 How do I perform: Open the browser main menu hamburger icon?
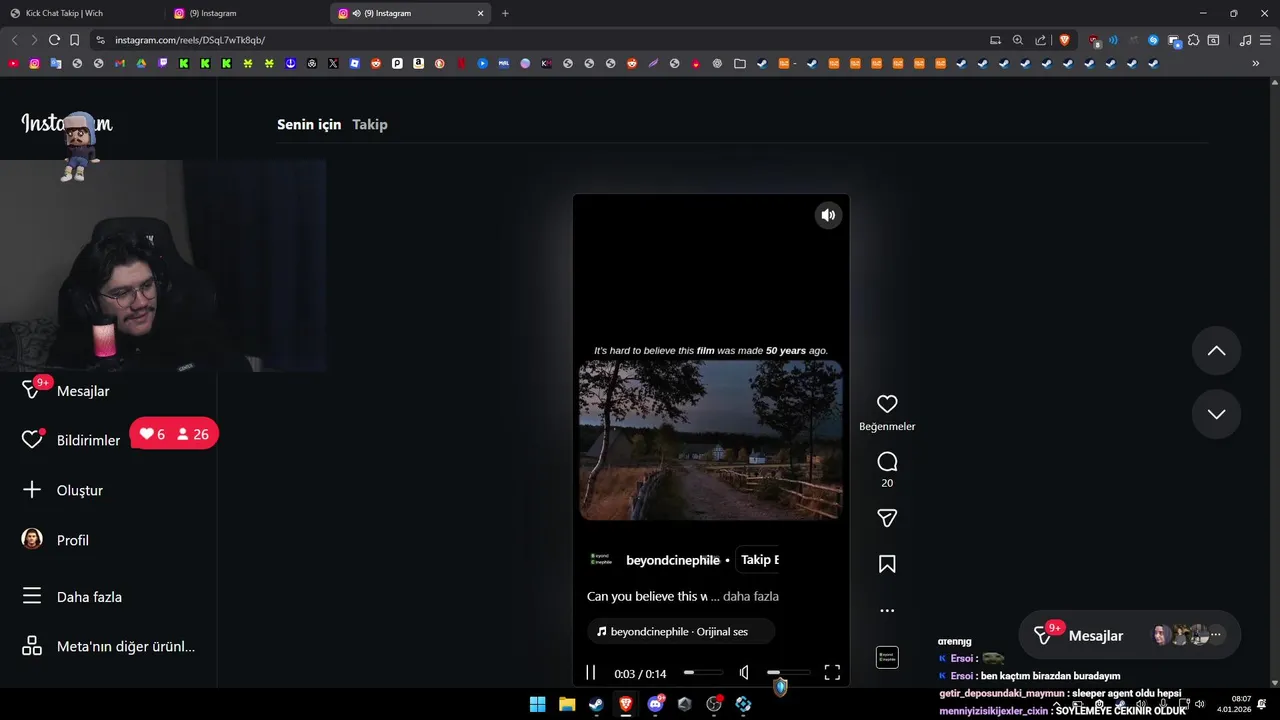1265,40
